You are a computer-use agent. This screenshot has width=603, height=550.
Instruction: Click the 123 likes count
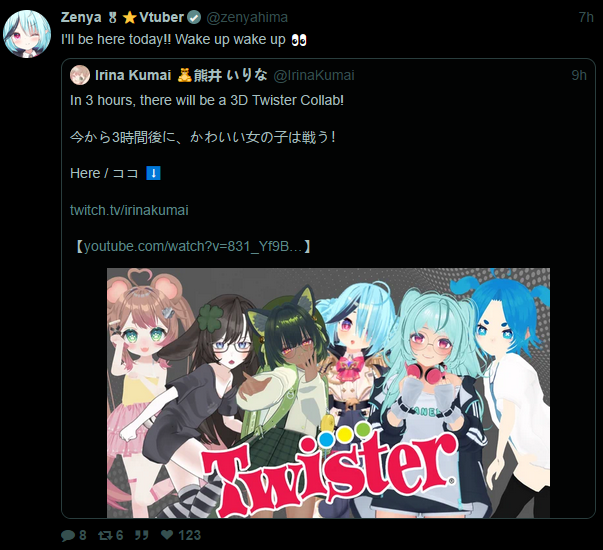pos(190,535)
